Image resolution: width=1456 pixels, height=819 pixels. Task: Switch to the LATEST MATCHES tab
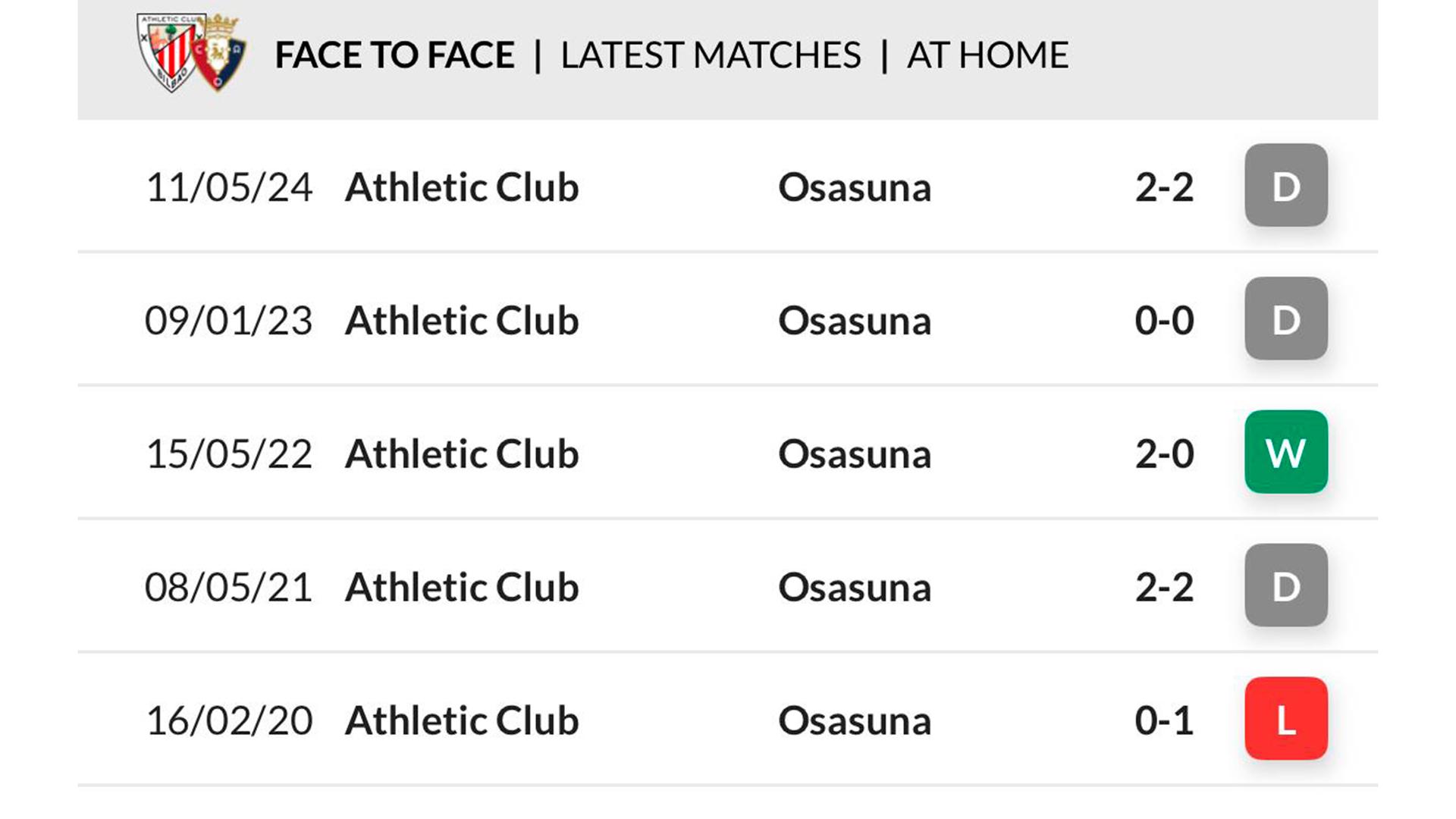coord(711,55)
